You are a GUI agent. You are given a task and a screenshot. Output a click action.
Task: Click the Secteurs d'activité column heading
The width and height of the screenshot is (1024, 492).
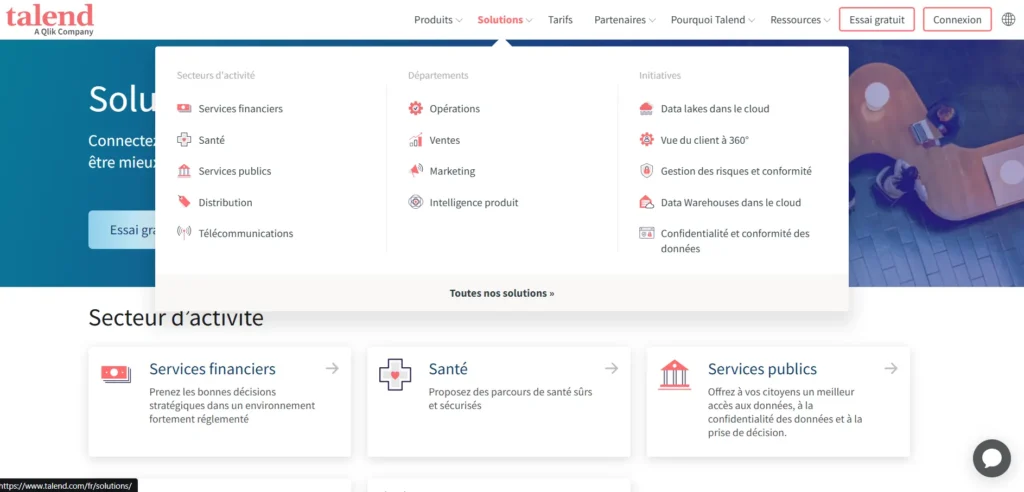(x=216, y=75)
